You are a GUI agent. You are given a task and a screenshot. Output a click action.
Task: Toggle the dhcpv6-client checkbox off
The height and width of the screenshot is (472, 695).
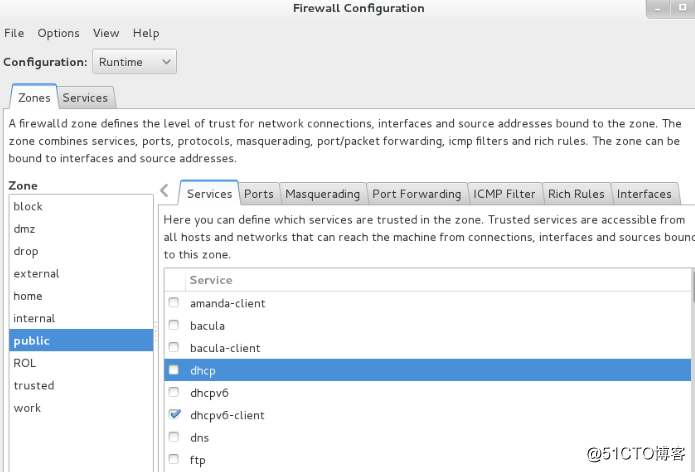pos(174,415)
